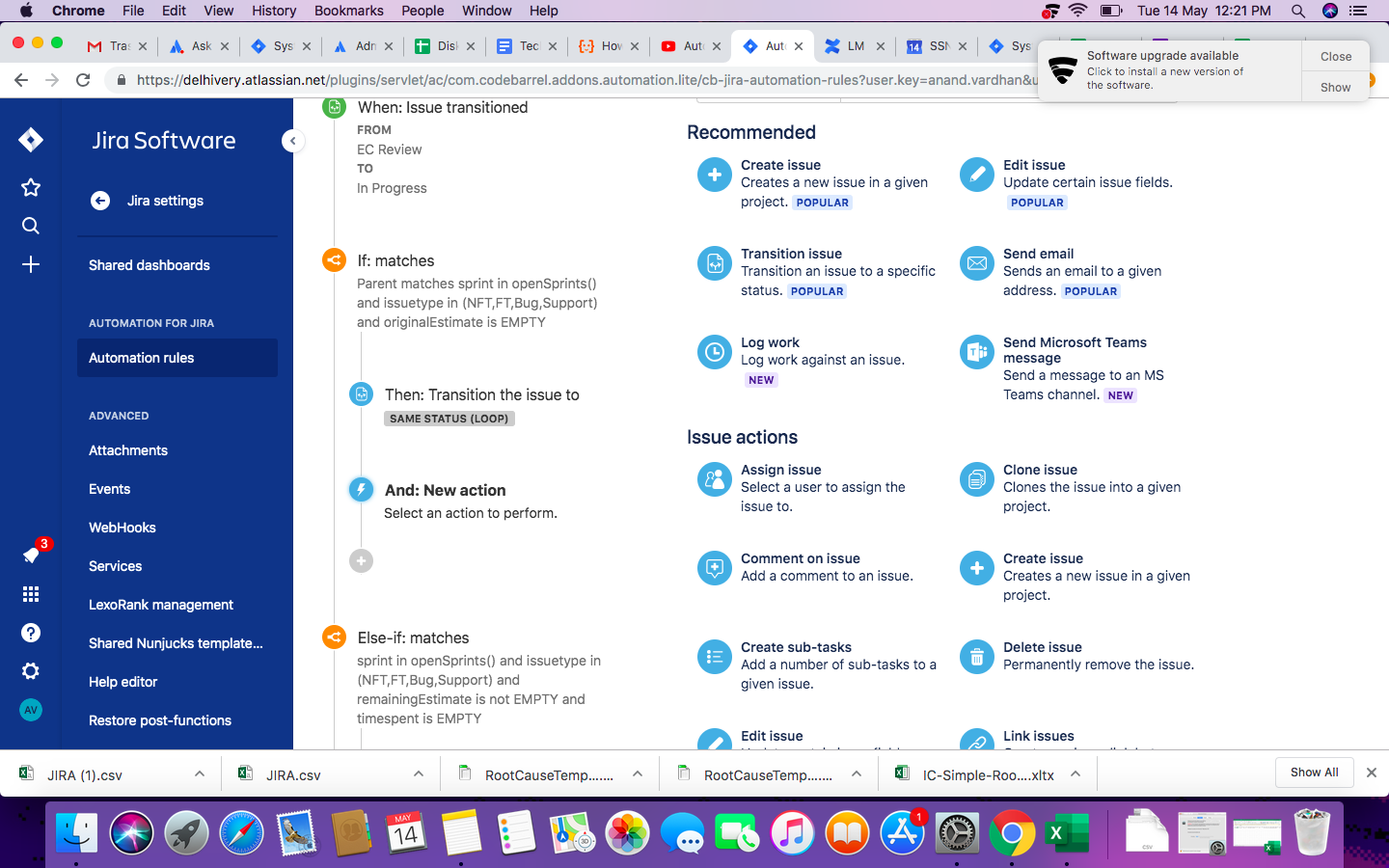Viewport: 1389px width, 868px height.
Task: Add a component with the grey plus circle
Action: 361,560
